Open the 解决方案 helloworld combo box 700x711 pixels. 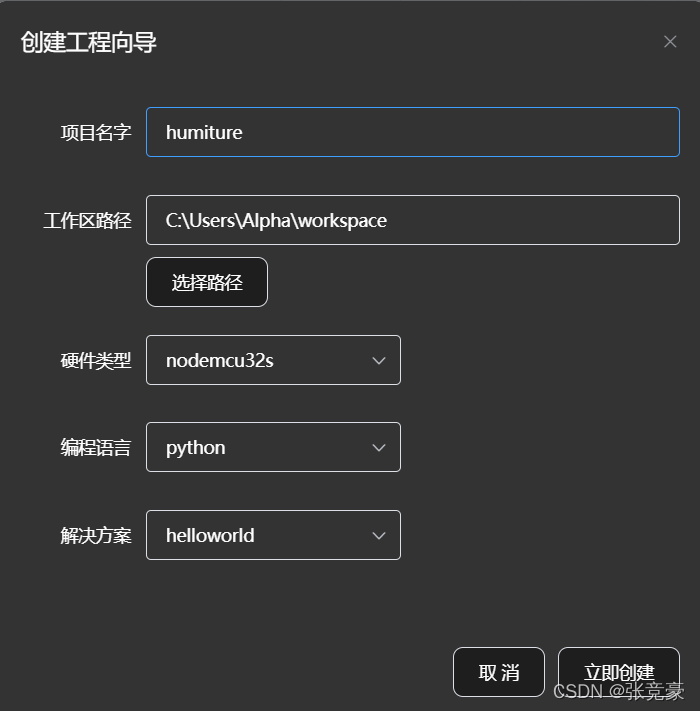pos(273,535)
